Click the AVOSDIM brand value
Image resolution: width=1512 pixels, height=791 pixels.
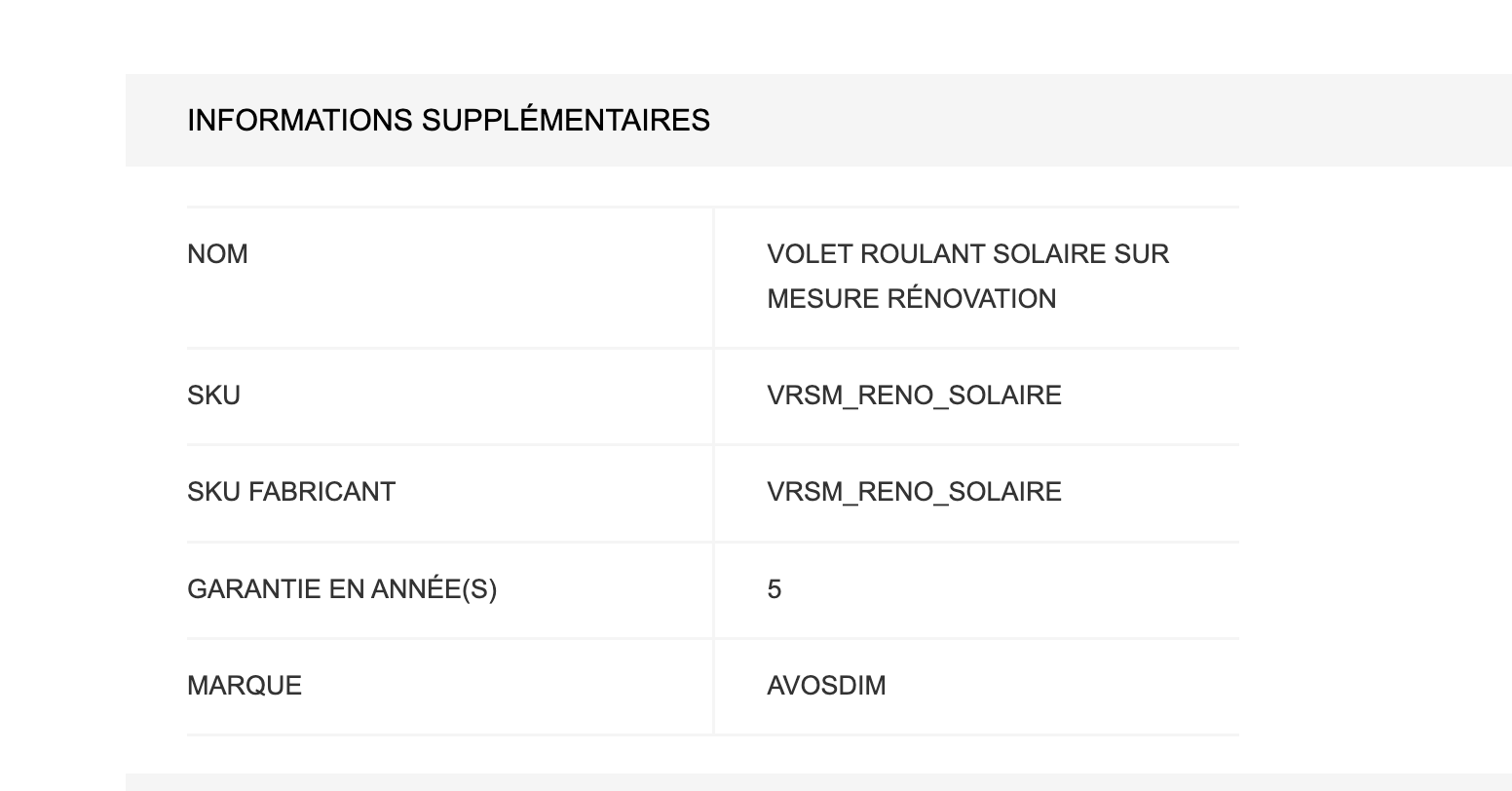[826, 686]
